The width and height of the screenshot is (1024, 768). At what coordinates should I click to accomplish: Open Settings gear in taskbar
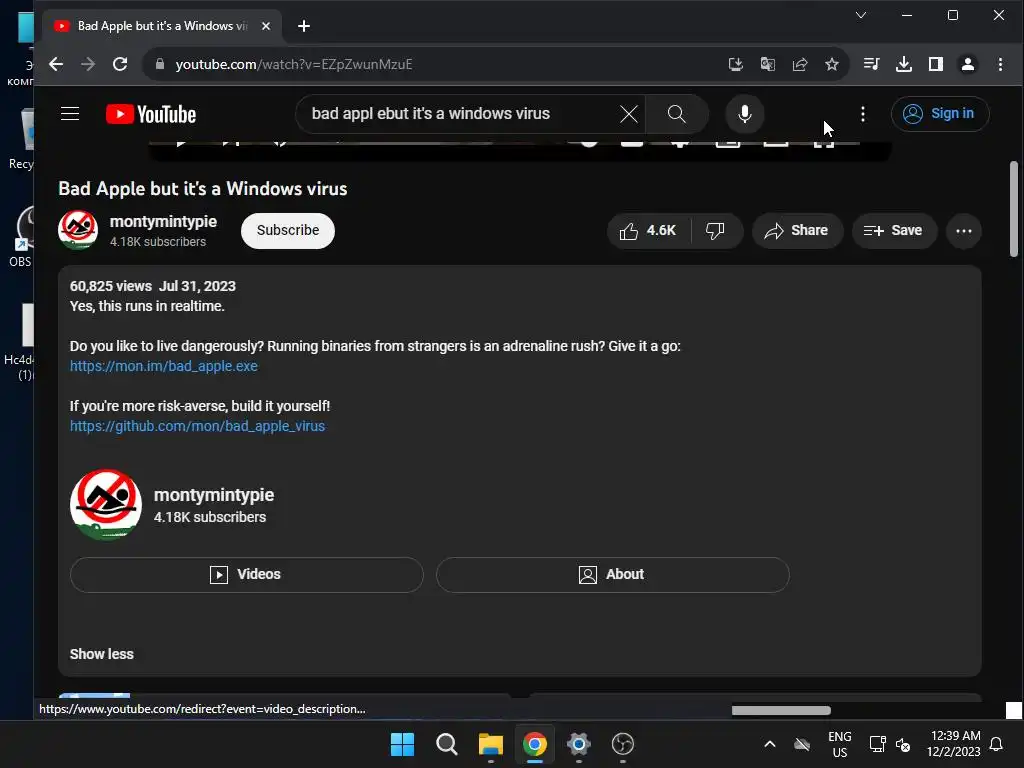[x=579, y=744]
